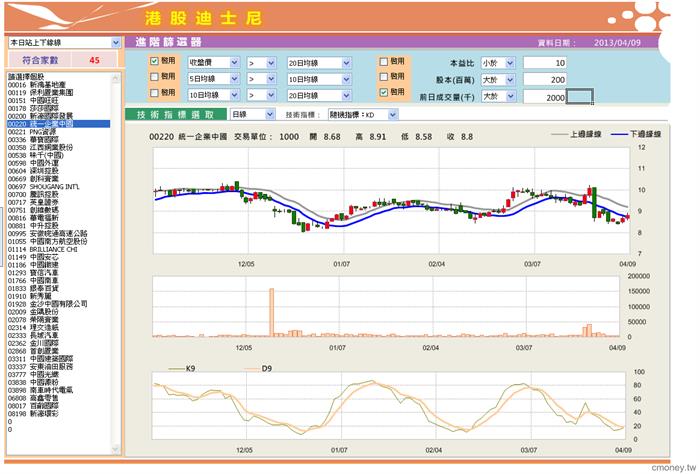Image resolution: width=700 pixels, height=474 pixels.
Task: Select stock 00200 in the list
Action: [58, 116]
